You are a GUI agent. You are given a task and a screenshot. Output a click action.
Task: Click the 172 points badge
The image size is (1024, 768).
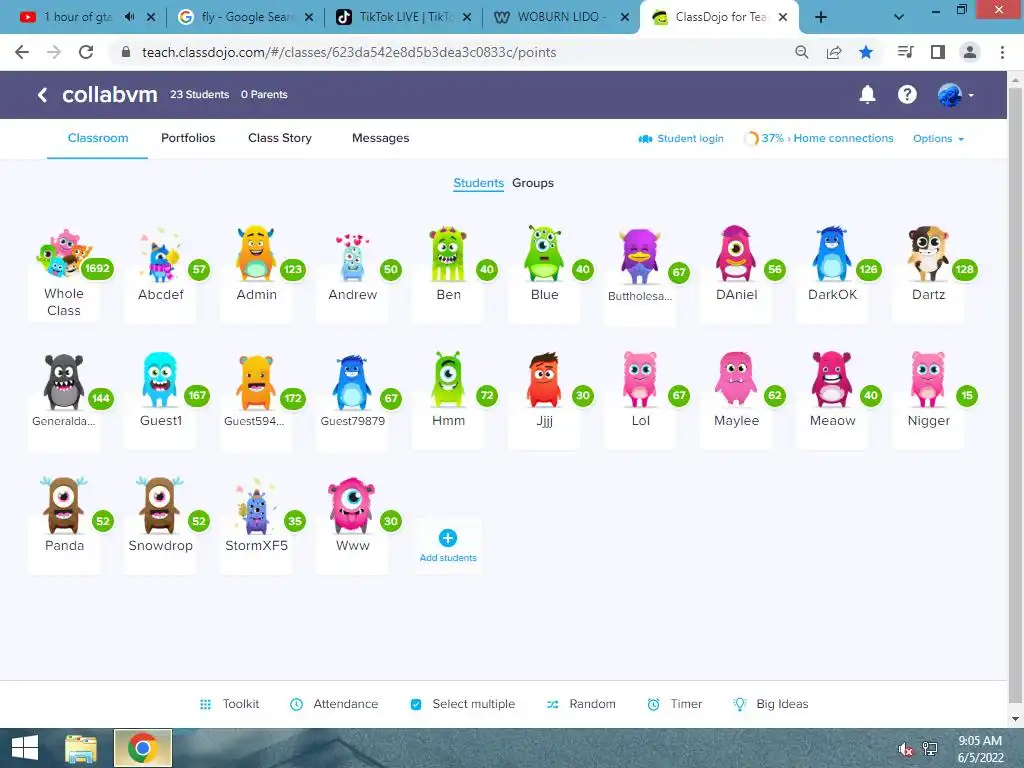(x=293, y=398)
